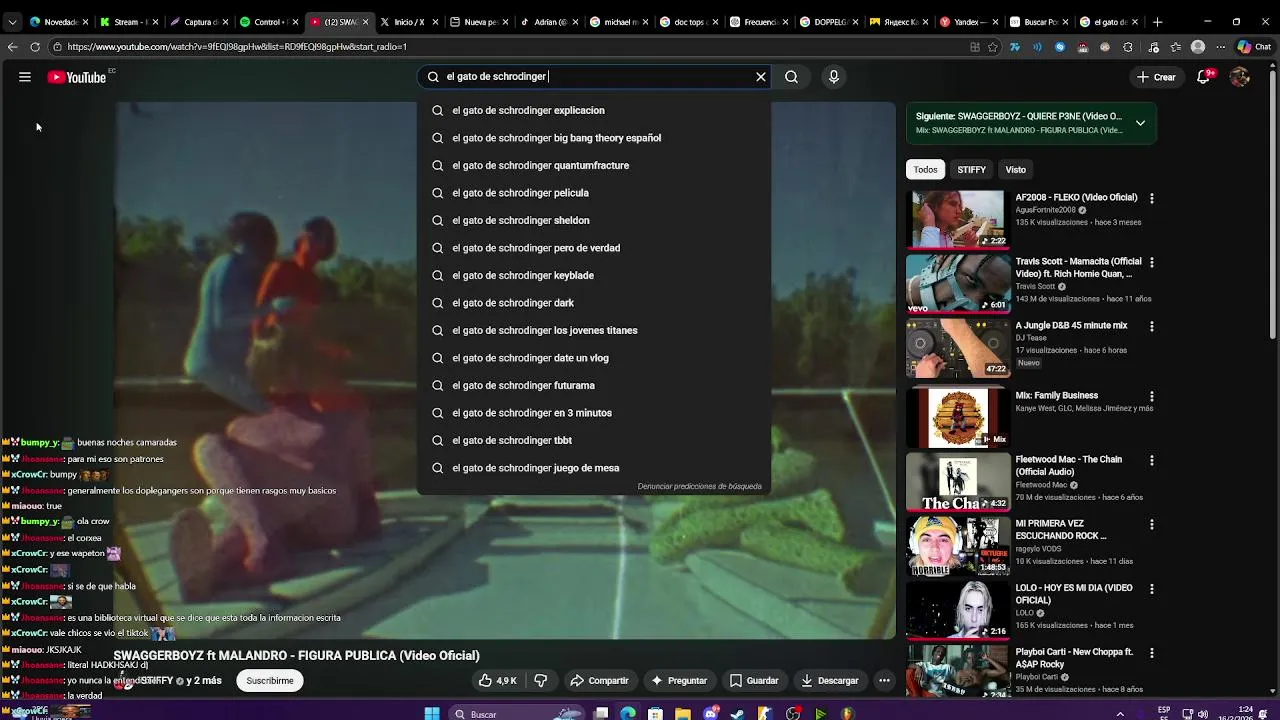Pick suggestion 'el gato de schrodinger tbbt'

pos(594,440)
